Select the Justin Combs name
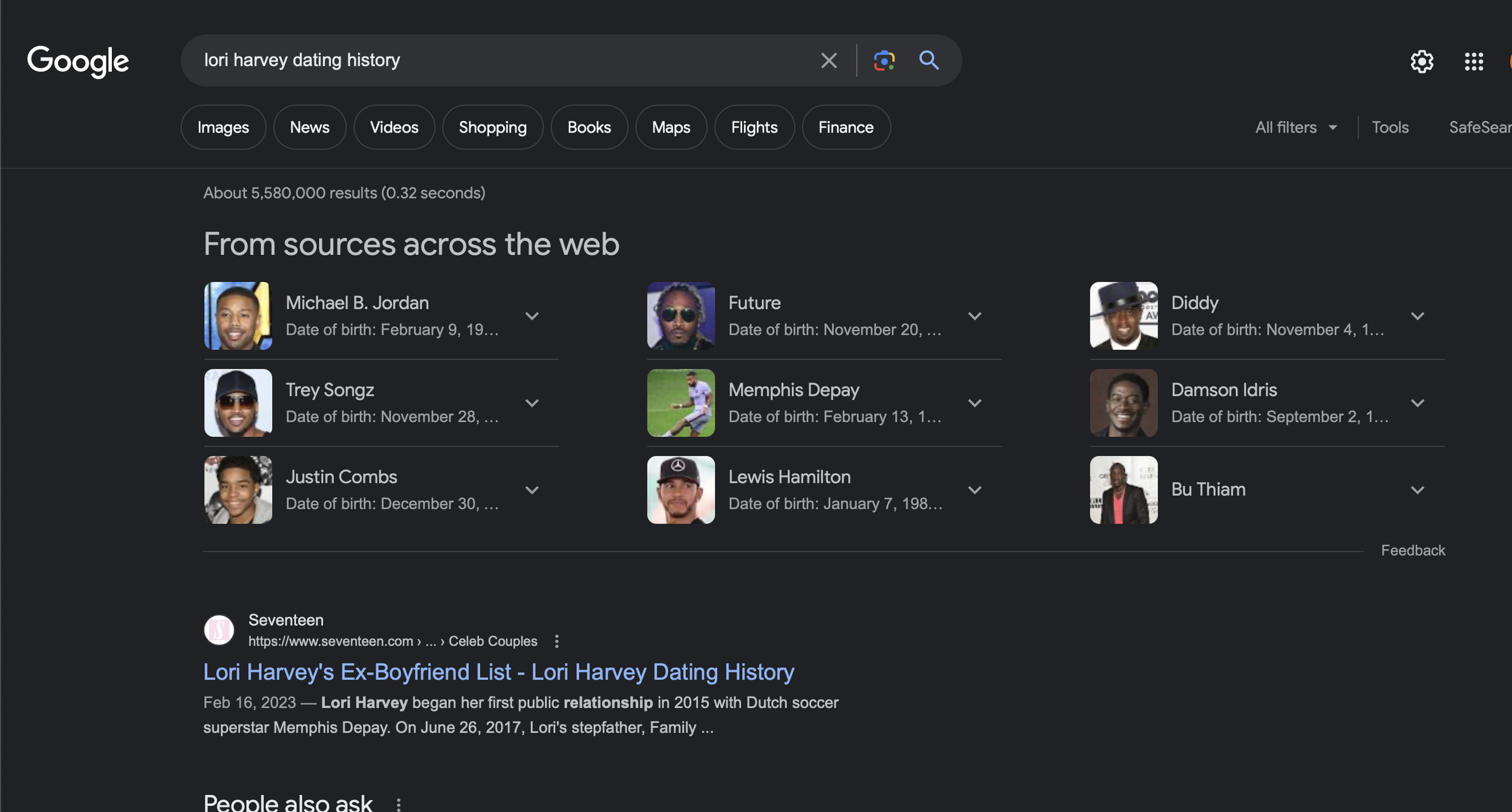 [x=342, y=477]
